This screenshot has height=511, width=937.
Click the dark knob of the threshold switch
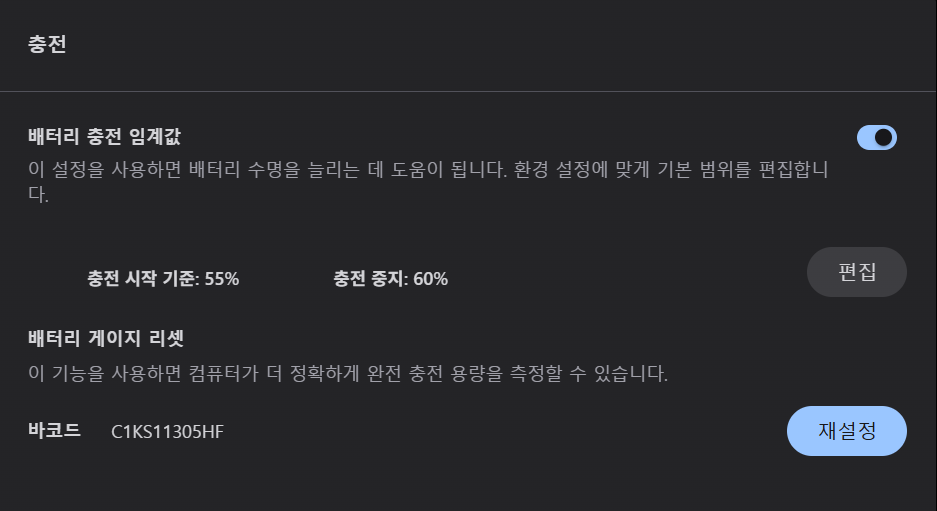pyautogui.click(x=883, y=138)
